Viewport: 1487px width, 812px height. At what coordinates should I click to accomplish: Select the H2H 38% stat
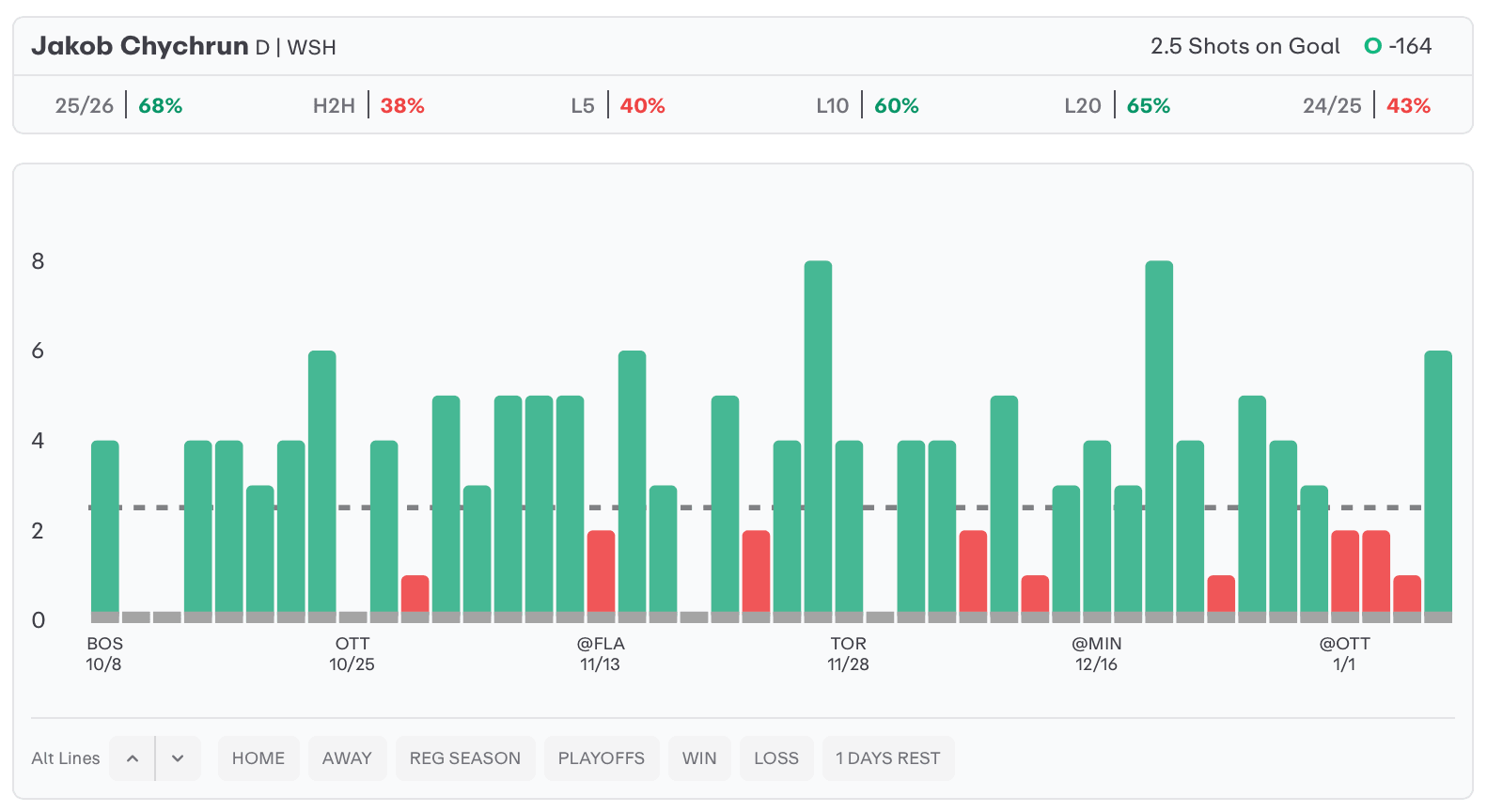click(x=368, y=105)
